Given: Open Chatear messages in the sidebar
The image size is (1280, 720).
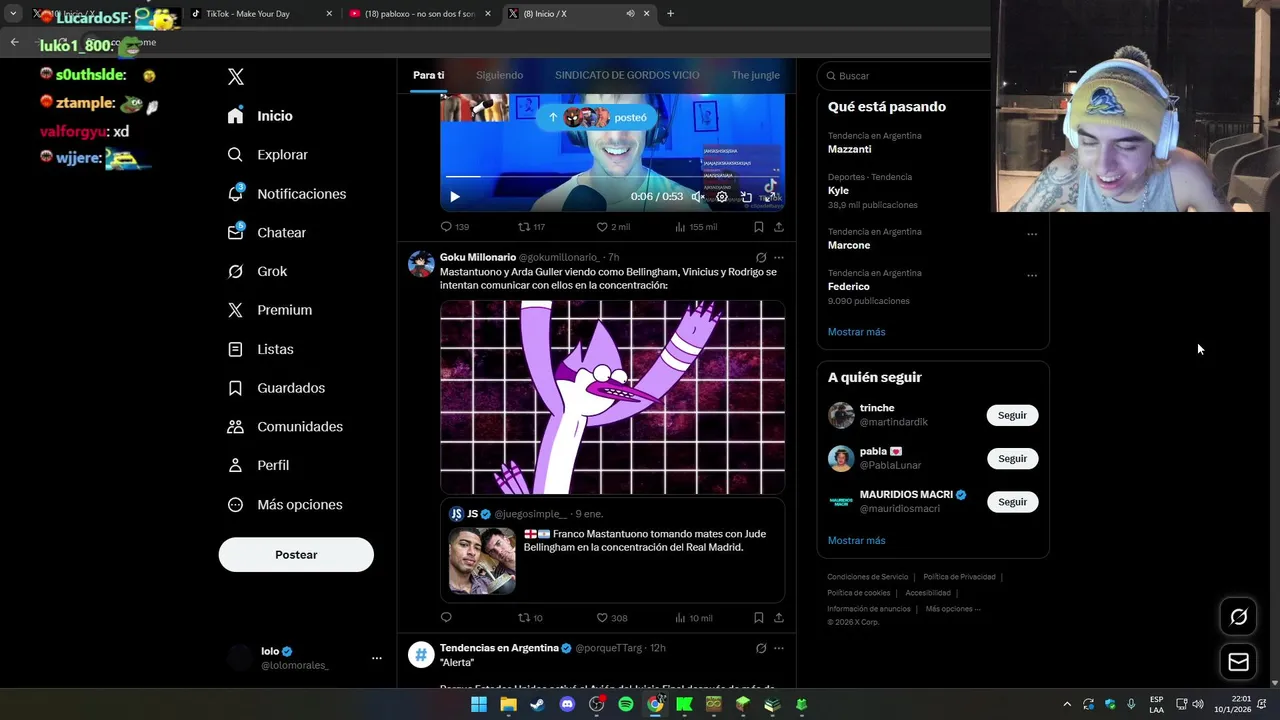Looking at the screenshot, I should click(267, 232).
